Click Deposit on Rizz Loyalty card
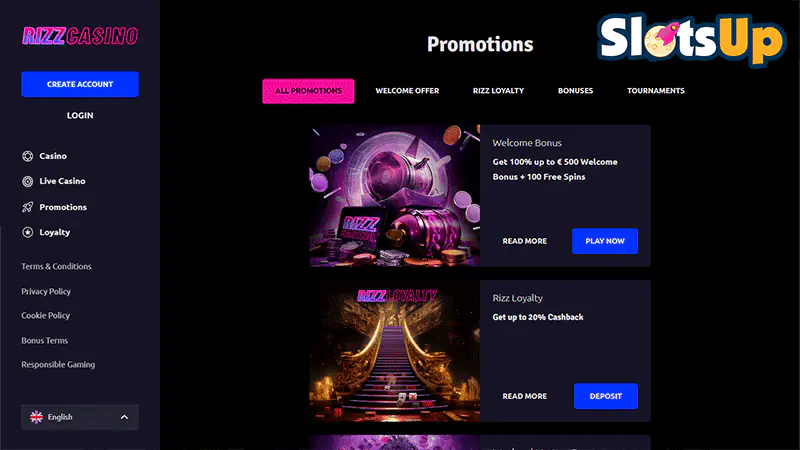800x450 pixels. [606, 396]
